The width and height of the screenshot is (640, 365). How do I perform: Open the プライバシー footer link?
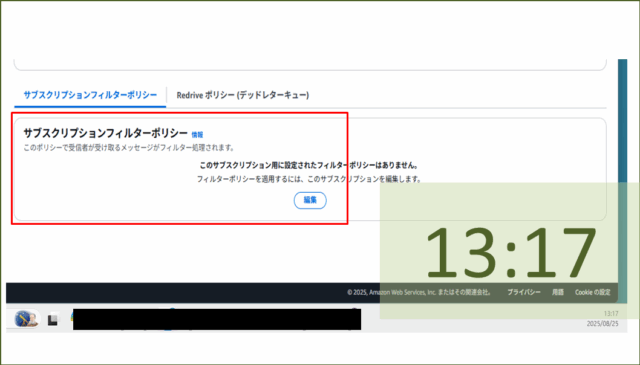coord(524,292)
